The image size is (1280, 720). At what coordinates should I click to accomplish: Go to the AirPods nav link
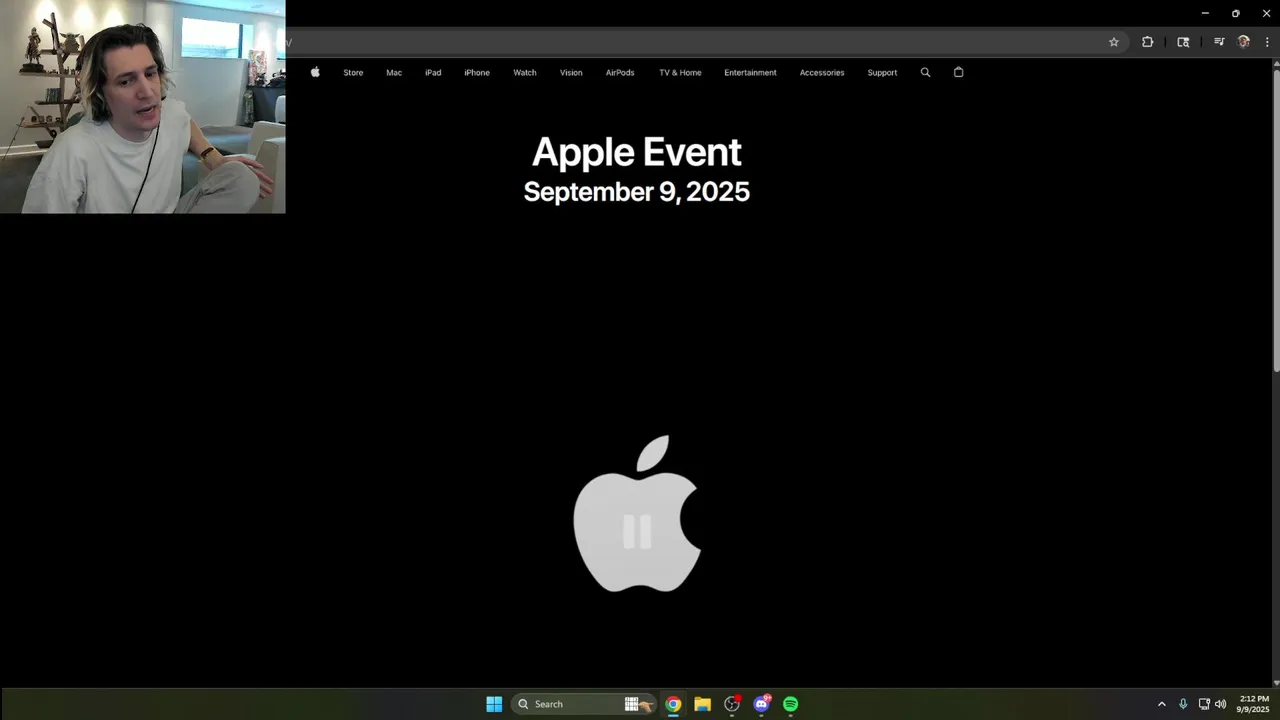620,72
